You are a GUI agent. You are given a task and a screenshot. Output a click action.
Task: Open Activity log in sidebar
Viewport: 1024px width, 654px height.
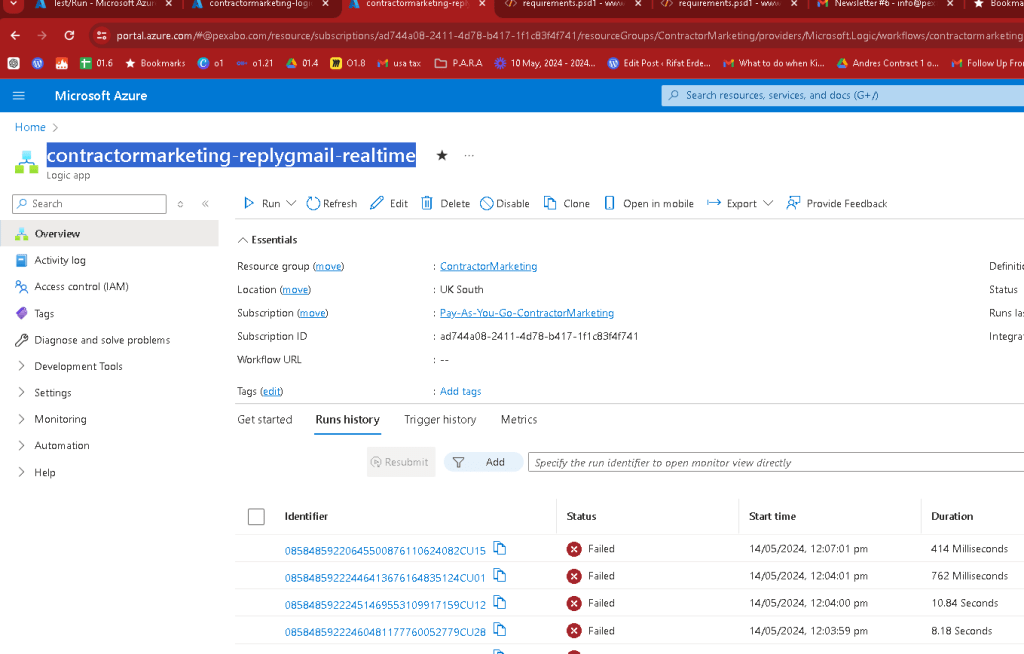(60, 260)
